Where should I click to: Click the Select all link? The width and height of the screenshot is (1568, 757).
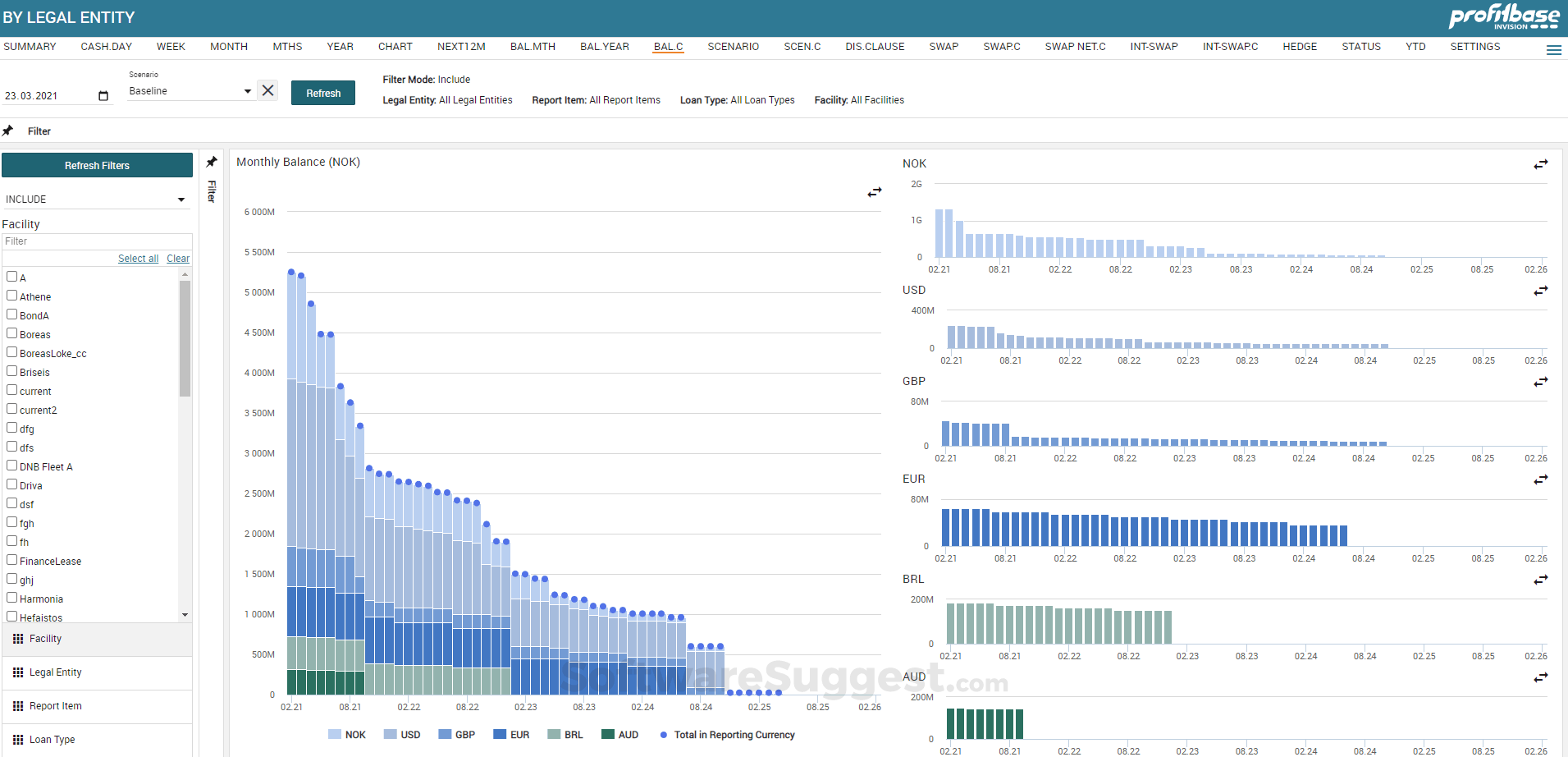138,258
